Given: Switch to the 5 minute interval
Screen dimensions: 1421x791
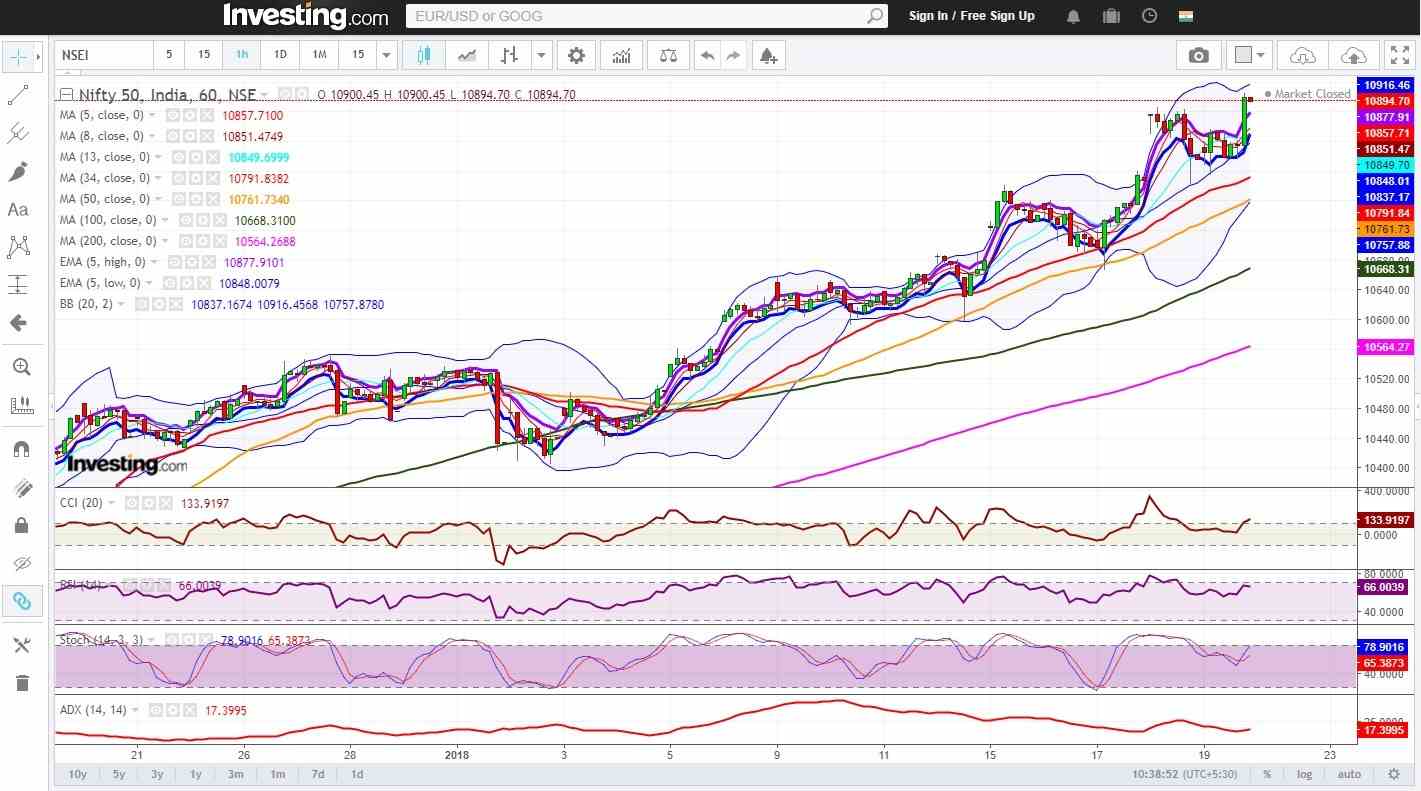Looking at the screenshot, I should coord(169,56).
